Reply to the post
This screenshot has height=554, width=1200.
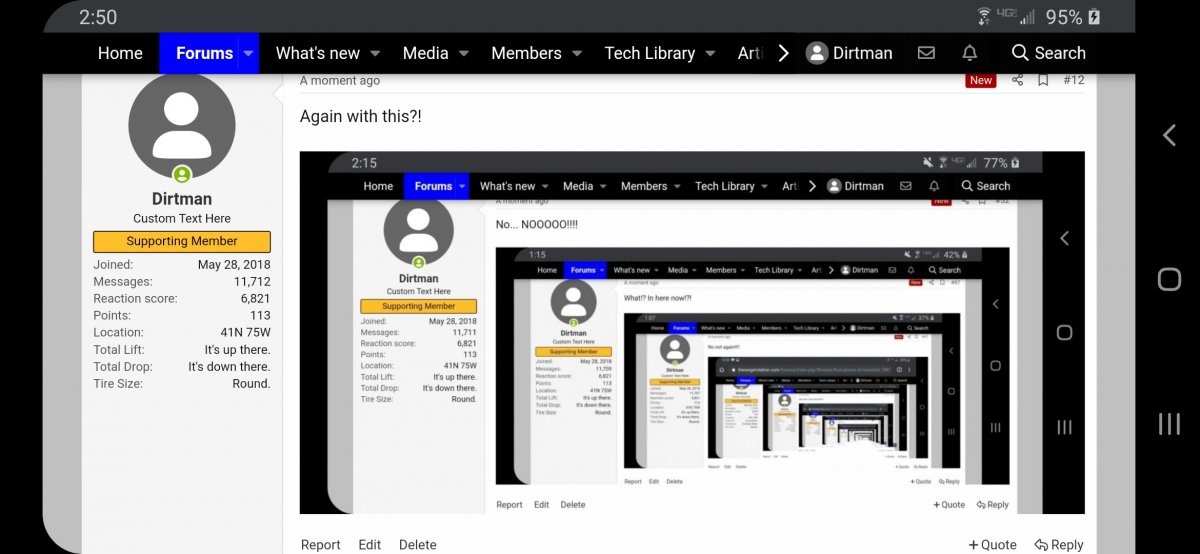(1059, 545)
